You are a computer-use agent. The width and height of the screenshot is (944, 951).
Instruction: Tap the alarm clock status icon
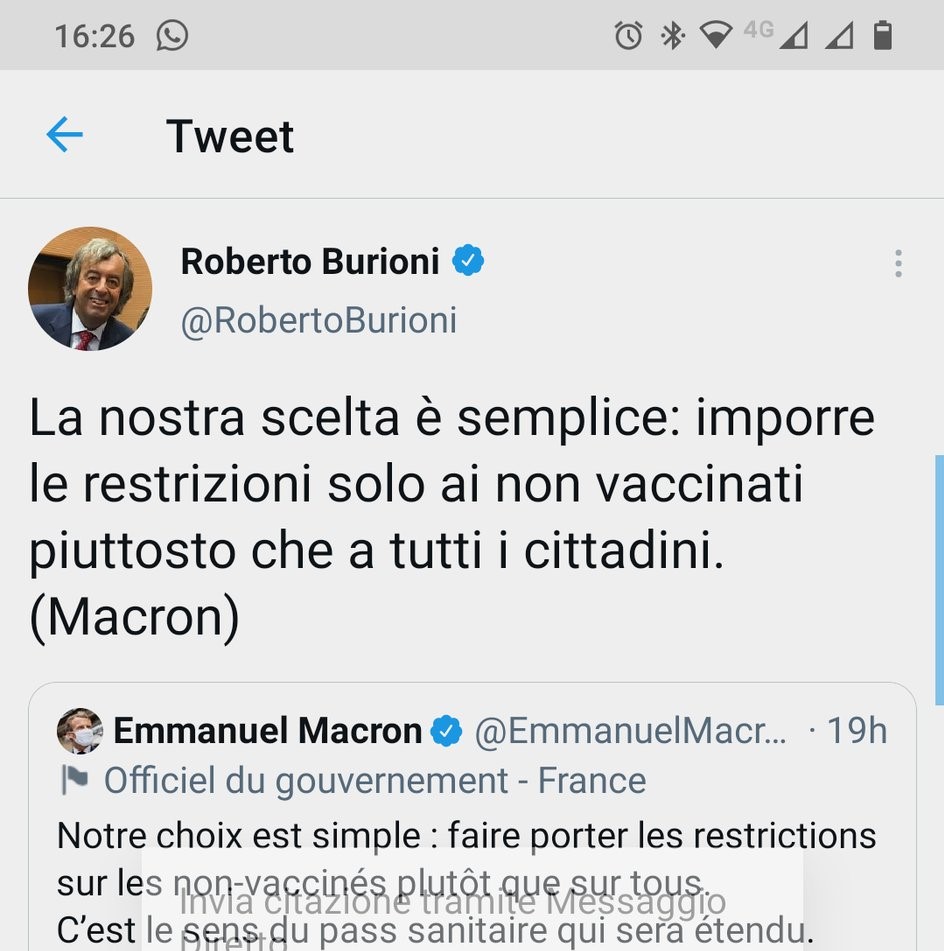point(628,36)
